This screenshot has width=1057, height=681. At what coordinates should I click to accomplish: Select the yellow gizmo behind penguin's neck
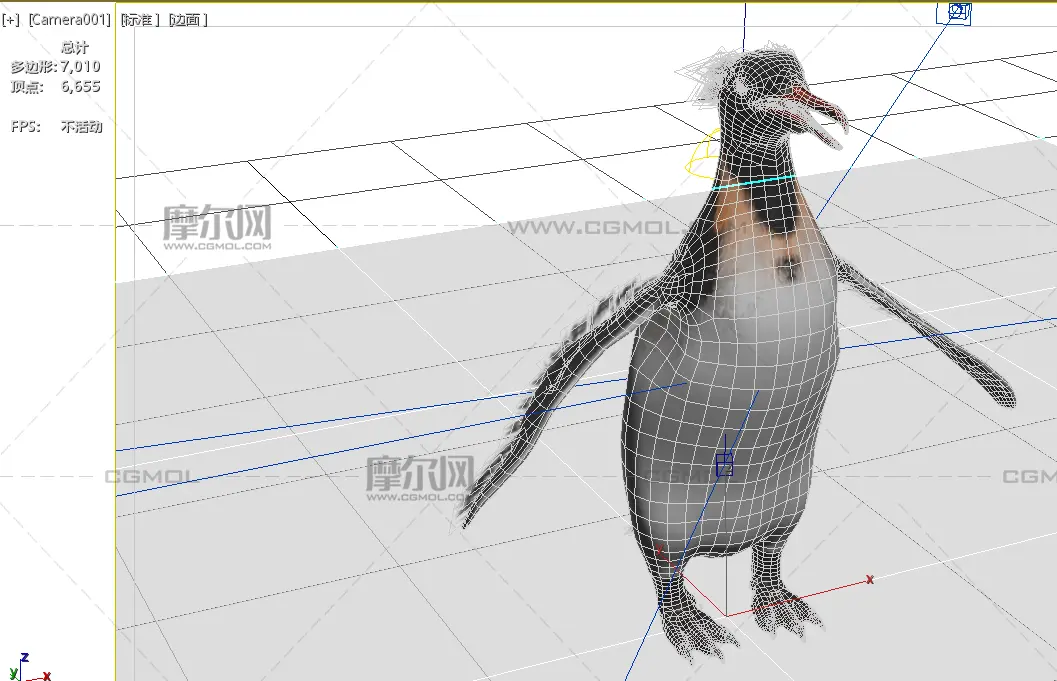pos(704,153)
